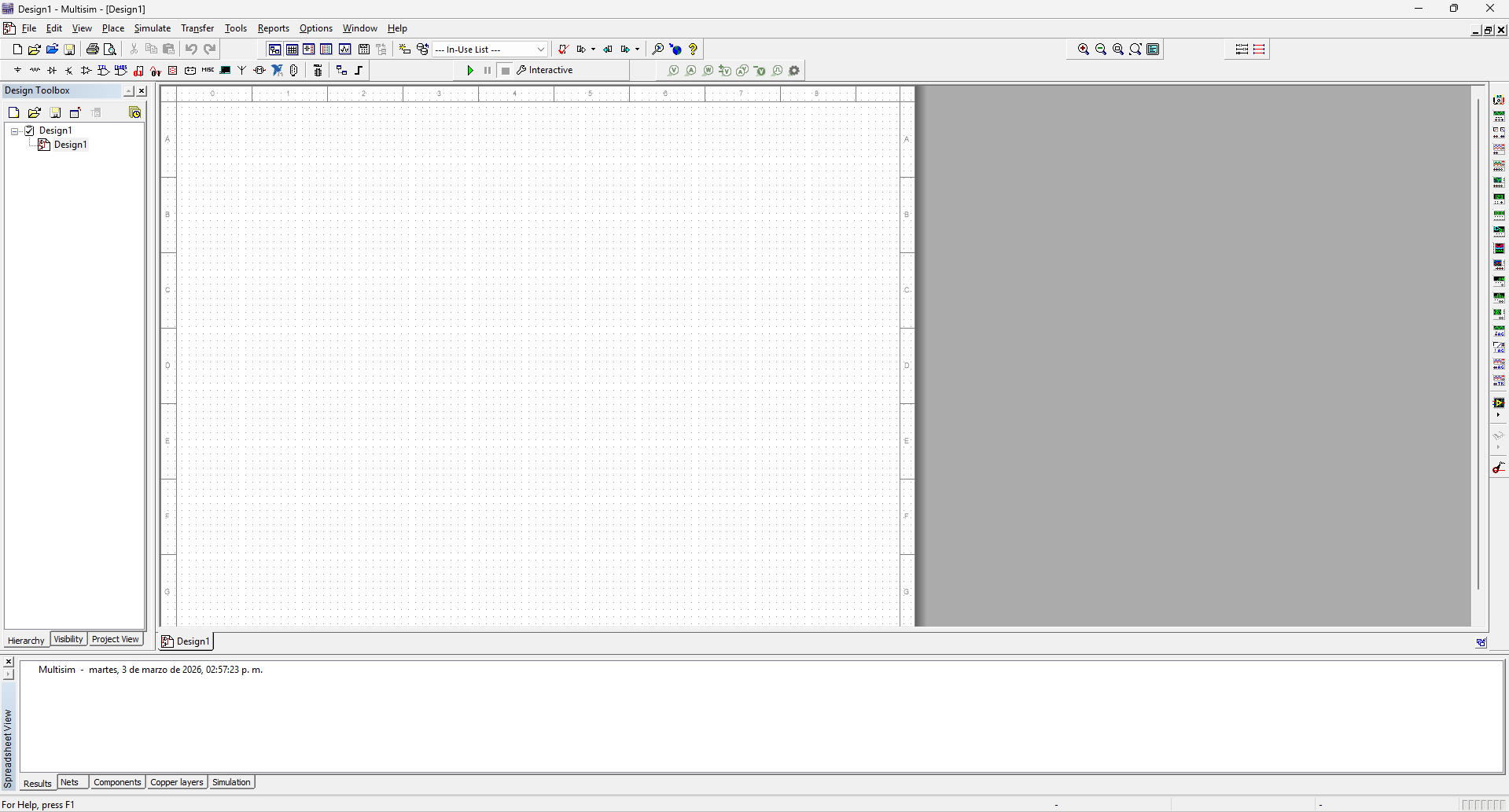
Task: Open the Find Examples search icon
Action: tap(658, 49)
